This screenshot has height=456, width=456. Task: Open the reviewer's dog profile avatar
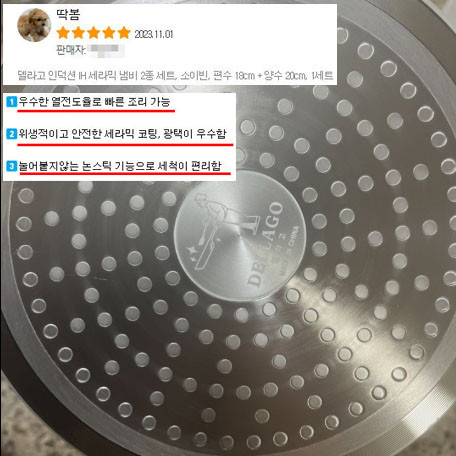point(34,25)
